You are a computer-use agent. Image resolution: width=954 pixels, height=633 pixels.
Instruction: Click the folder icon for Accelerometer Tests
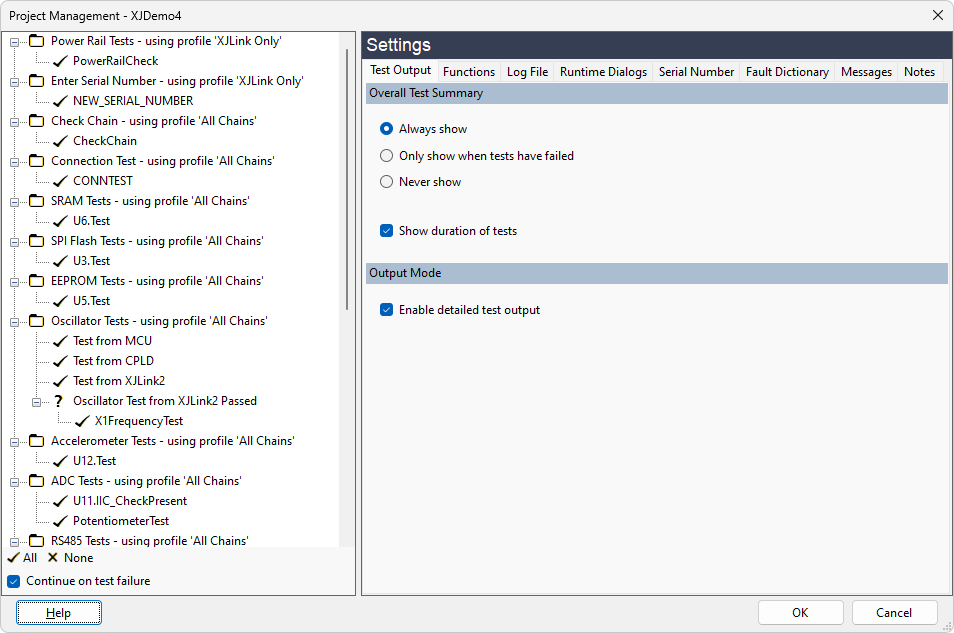pyautogui.click(x=37, y=441)
